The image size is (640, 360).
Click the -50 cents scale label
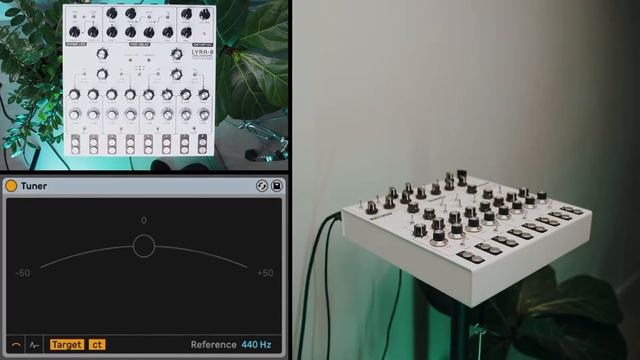pos(23,273)
